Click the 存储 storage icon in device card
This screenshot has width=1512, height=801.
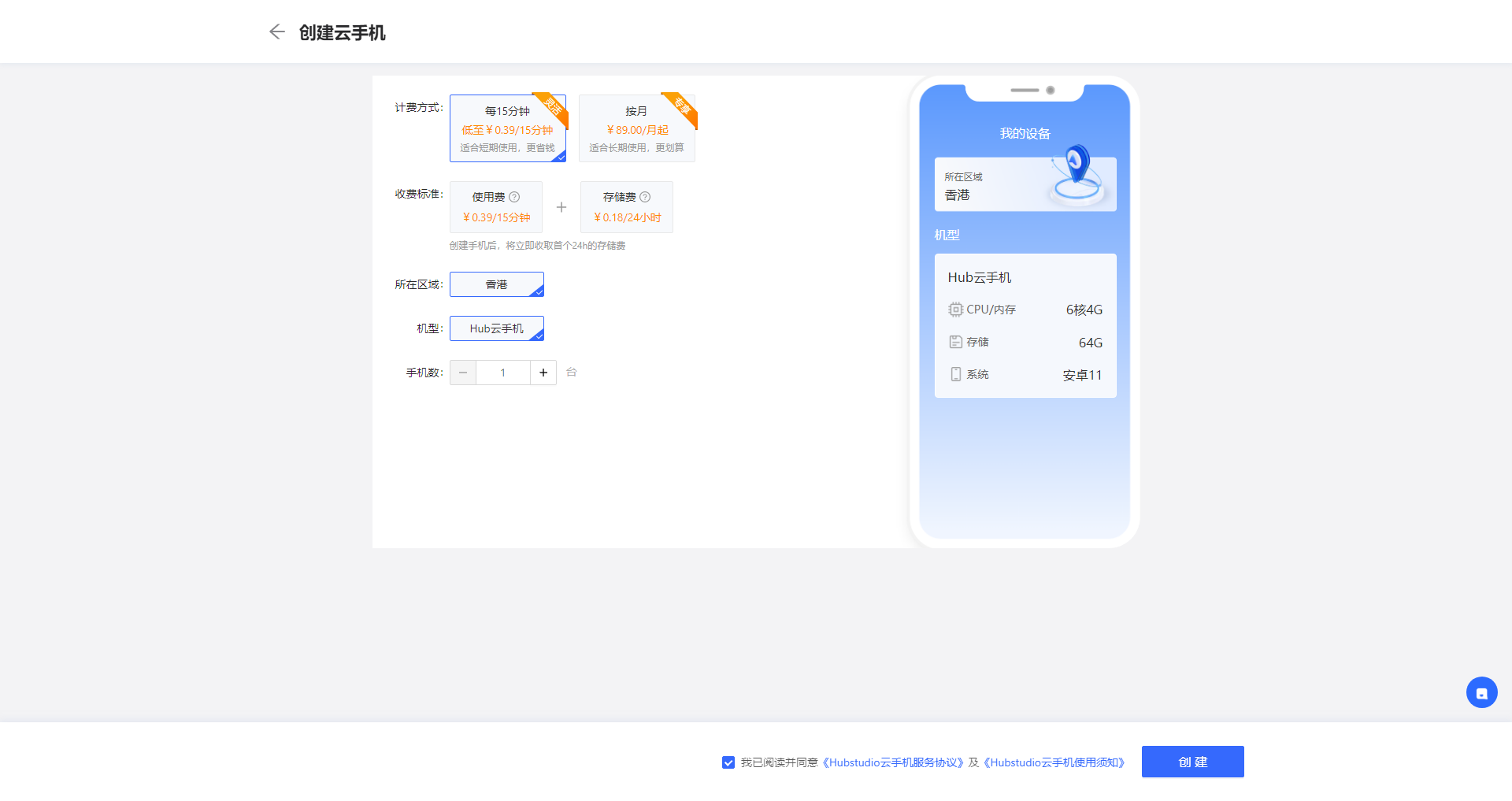[x=955, y=342]
